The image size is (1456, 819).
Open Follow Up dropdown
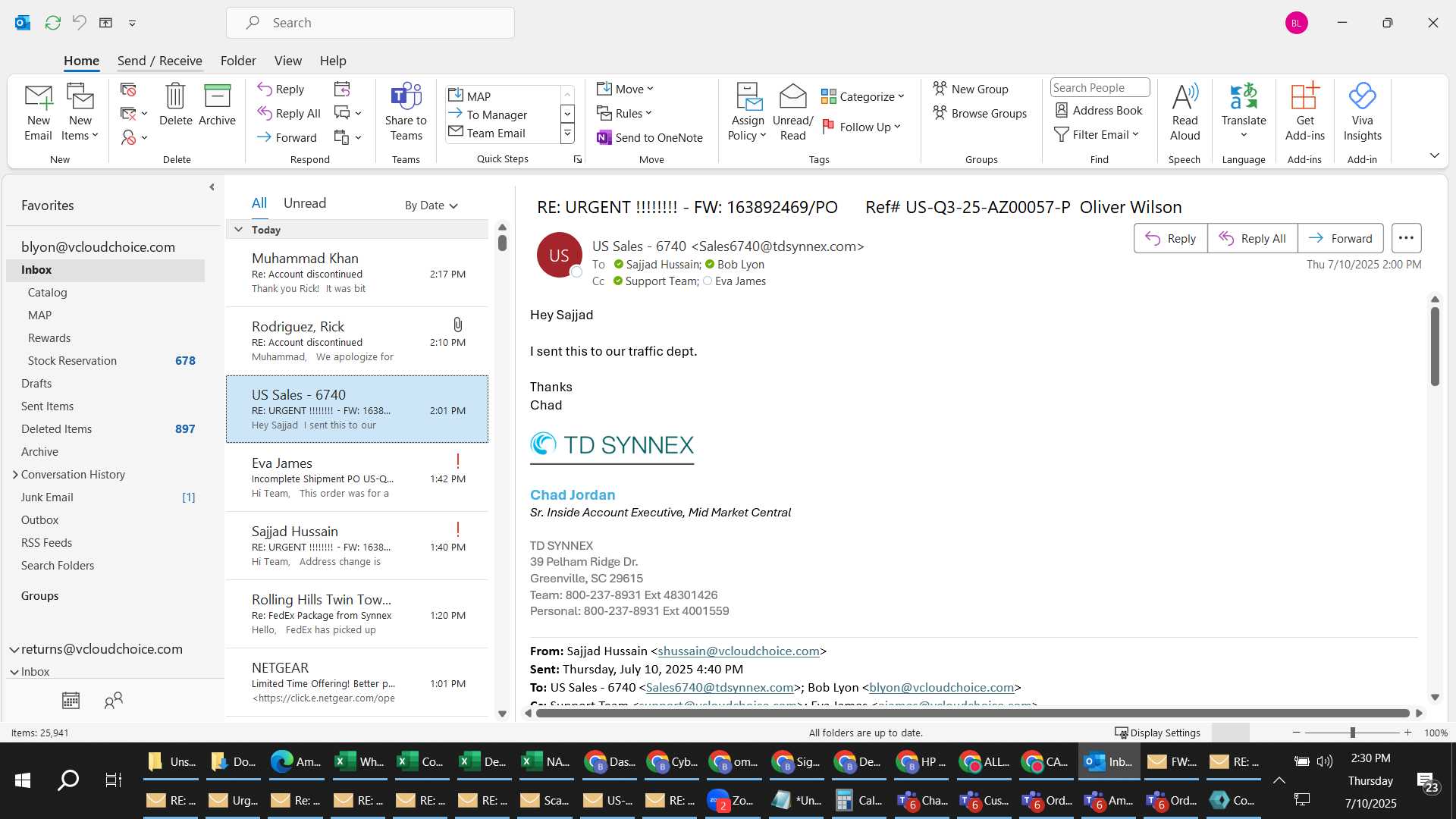click(861, 127)
